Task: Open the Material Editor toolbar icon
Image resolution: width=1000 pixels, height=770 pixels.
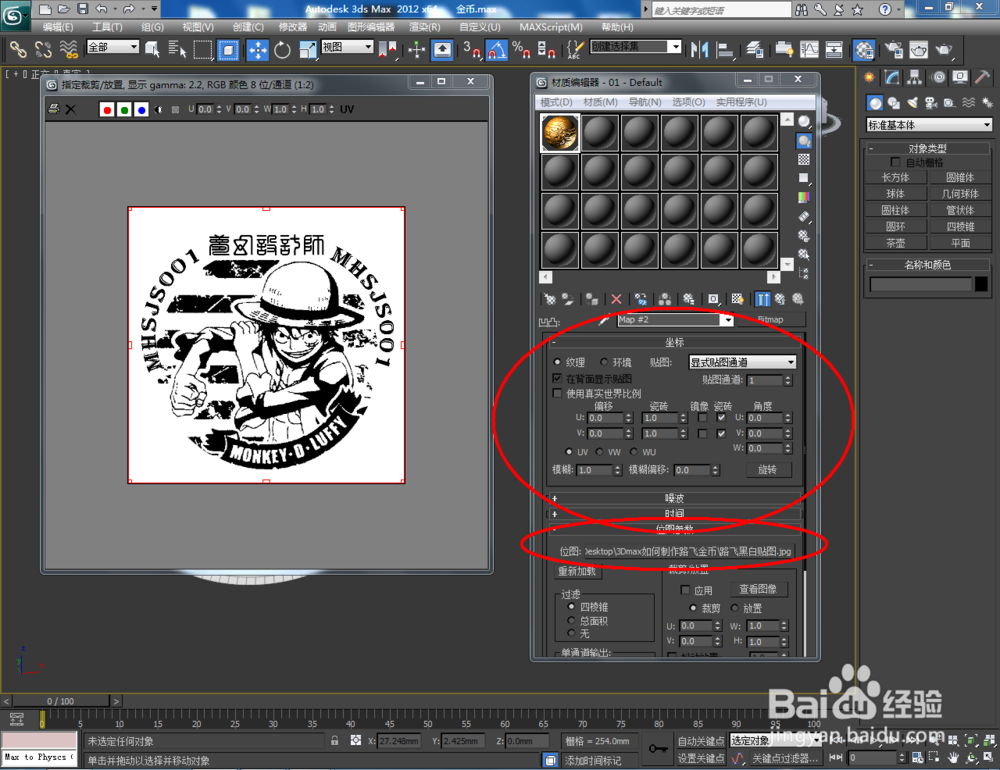Action: 864,50
